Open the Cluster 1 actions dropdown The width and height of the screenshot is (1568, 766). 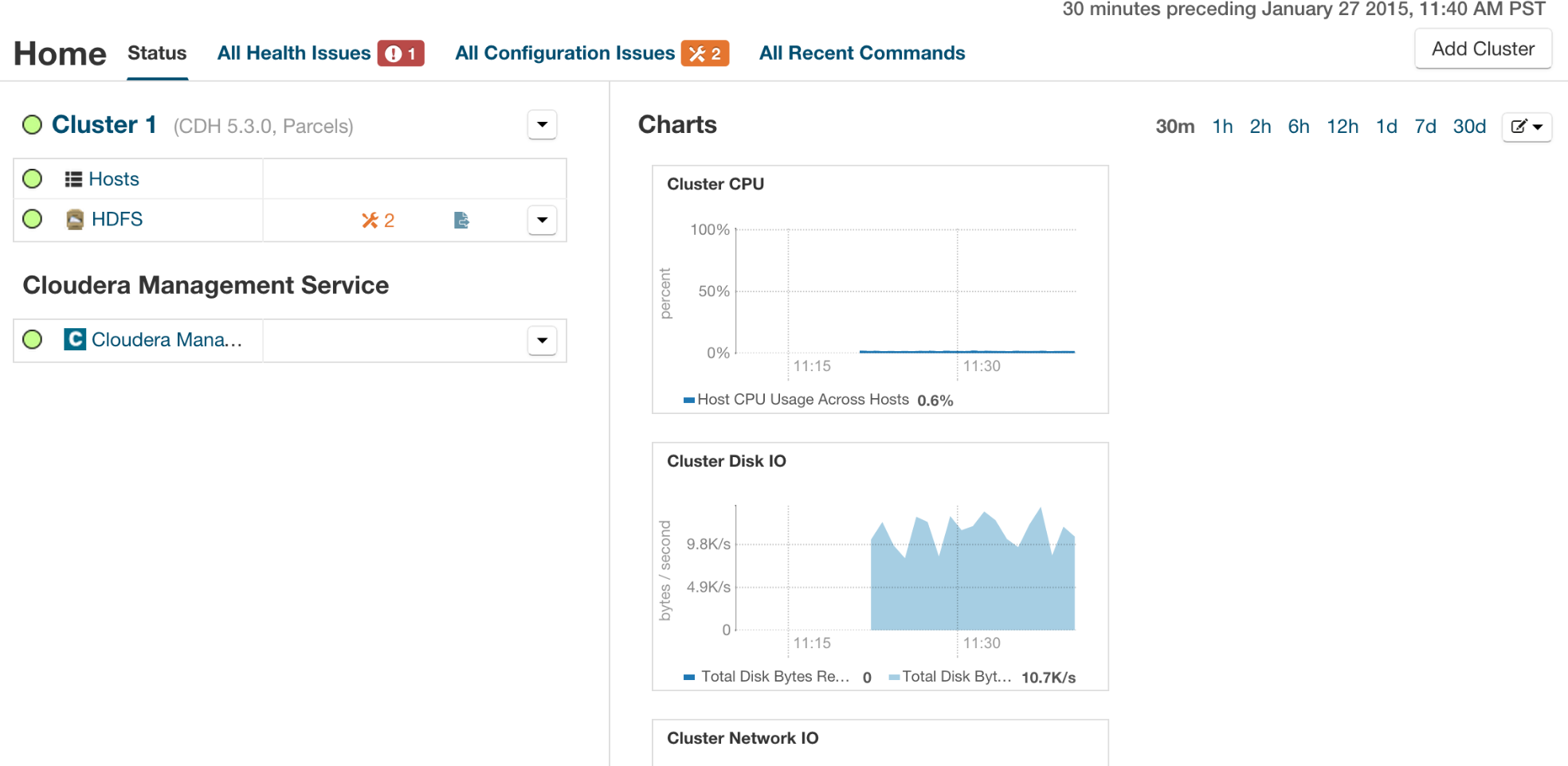click(x=542, y=125)
